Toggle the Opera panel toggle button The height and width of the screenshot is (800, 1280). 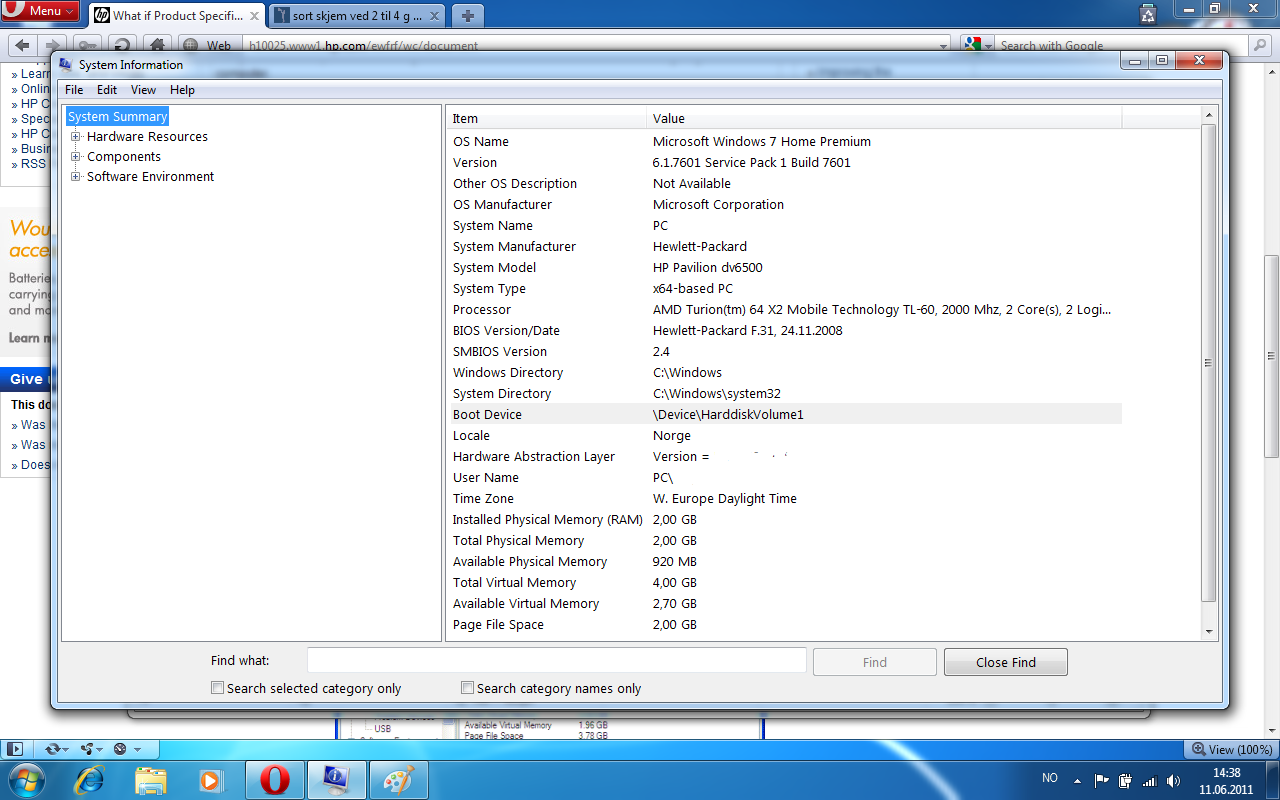(x=14, y=749)
